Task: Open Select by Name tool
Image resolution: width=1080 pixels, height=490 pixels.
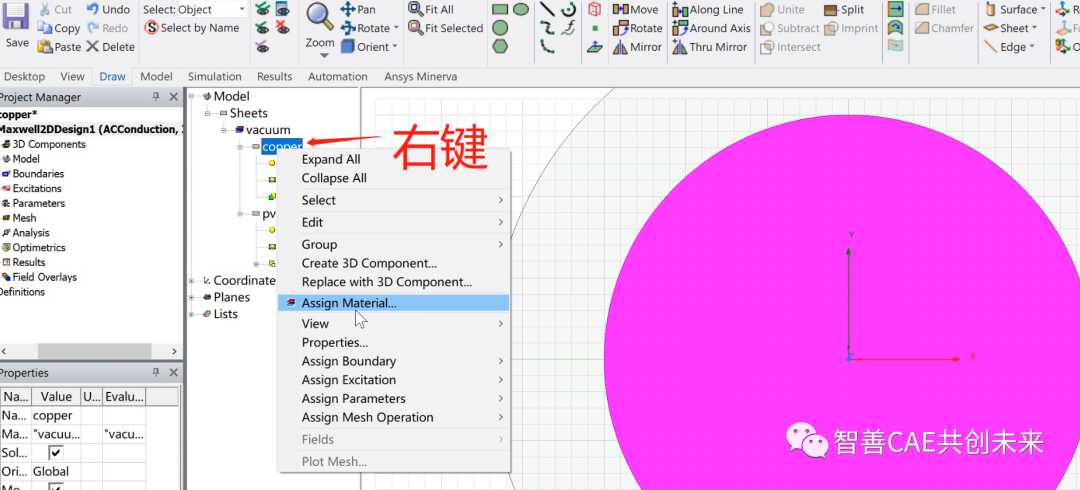Action: (x=191, y=28)
